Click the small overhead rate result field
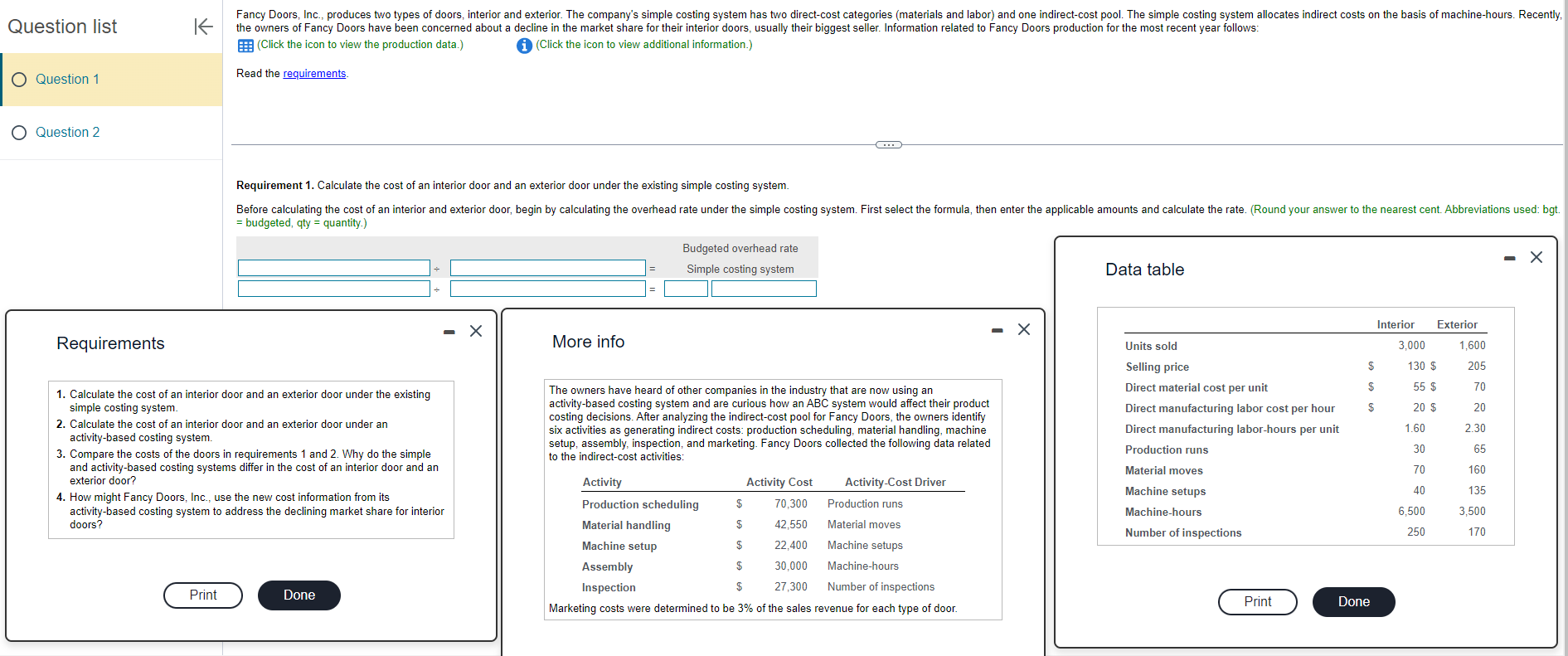Viewport: 1568px width, 656px height. (687, 289)
